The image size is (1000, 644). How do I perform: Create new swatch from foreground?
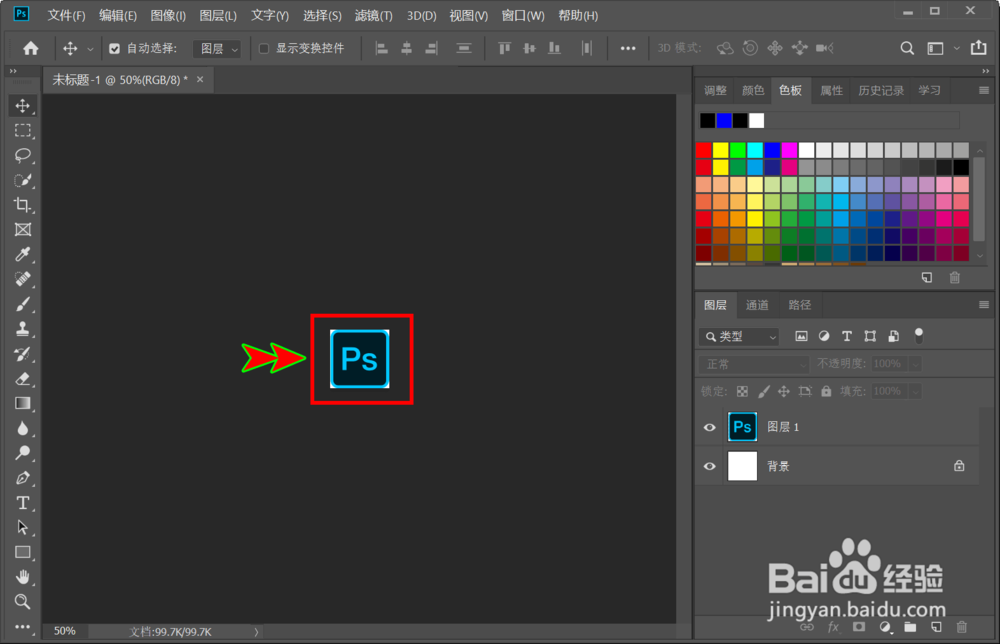(927, 277)
